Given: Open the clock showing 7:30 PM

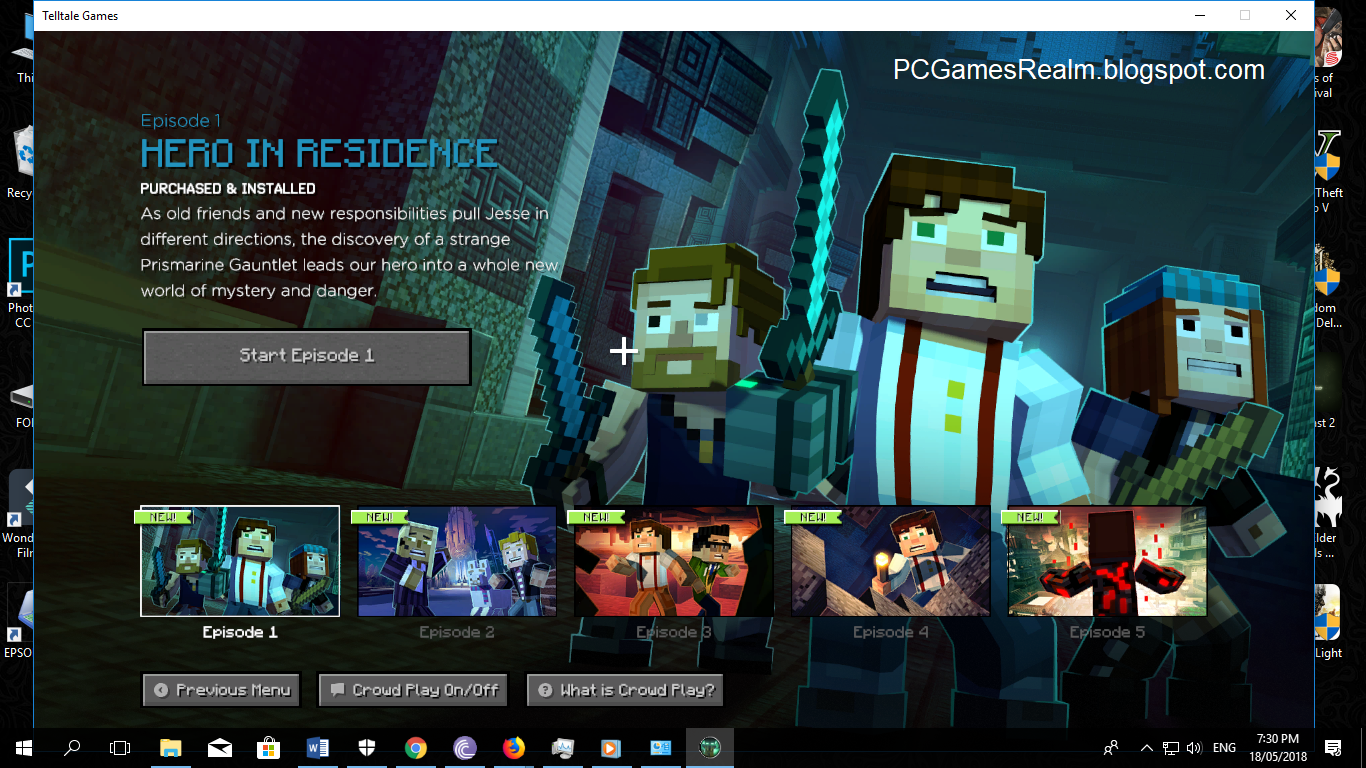Looking at the screenshot, I should click(1280, 747).
